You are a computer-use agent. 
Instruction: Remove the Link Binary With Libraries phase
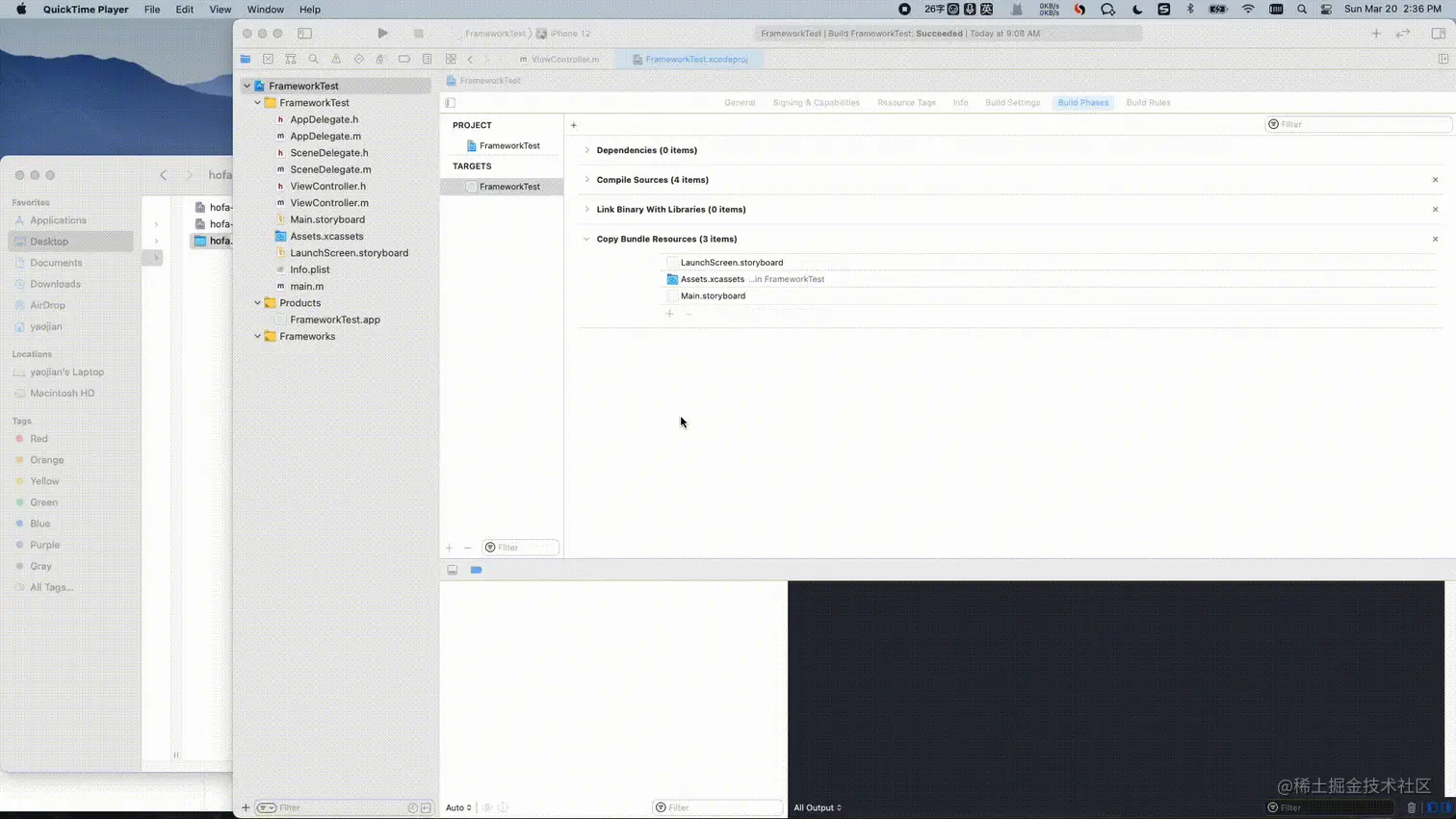point(1435,209)
